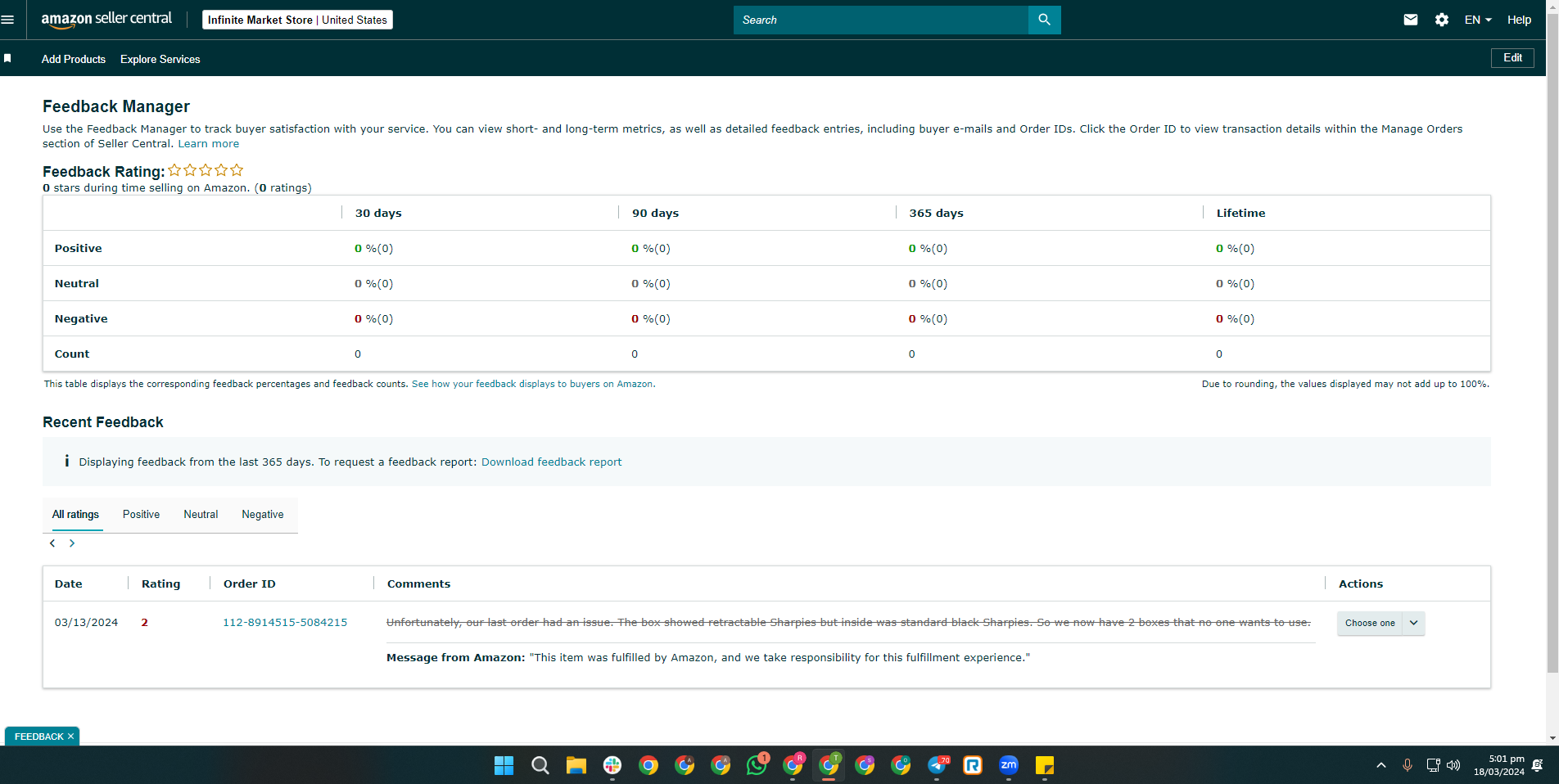Click the 90 days column header

coord(655,213)
